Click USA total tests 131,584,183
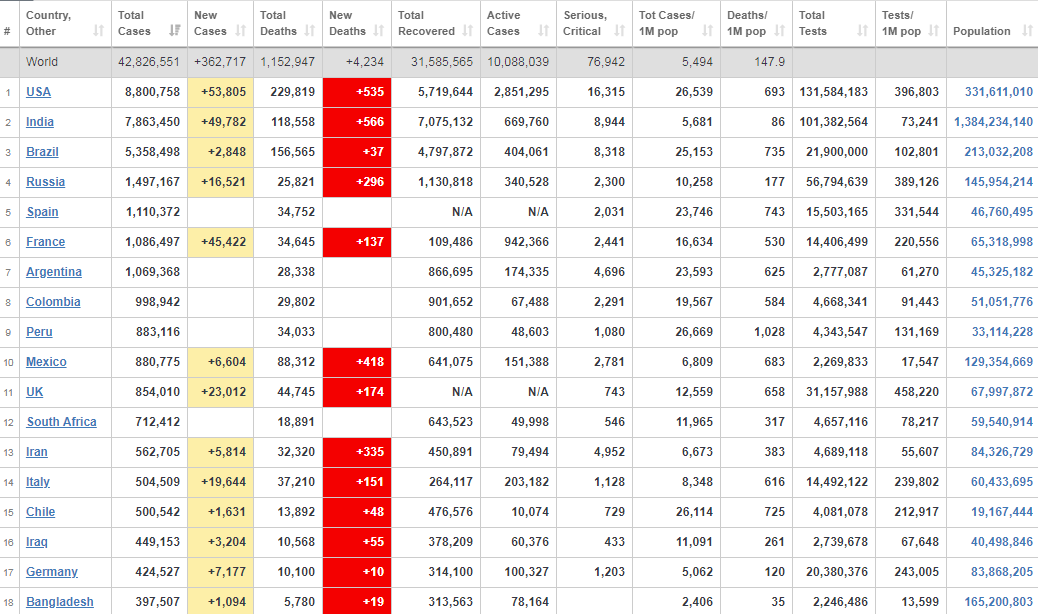1038x614 pixels. point(833,92)
